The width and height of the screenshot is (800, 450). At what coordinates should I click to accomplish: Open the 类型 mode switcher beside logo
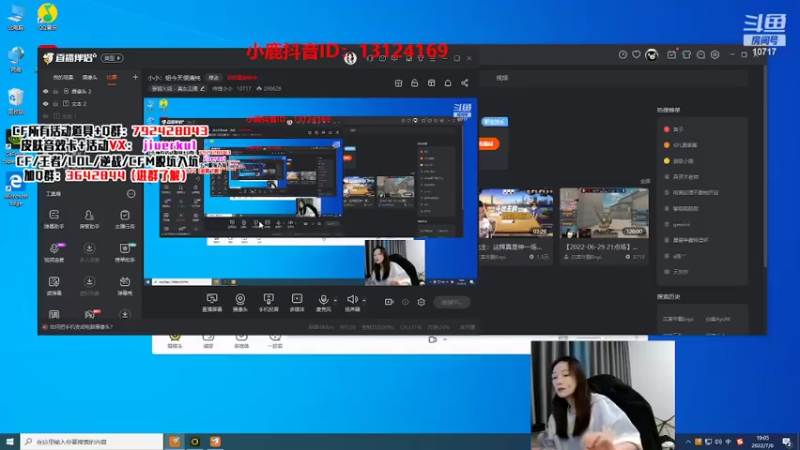tap(112, 58)
